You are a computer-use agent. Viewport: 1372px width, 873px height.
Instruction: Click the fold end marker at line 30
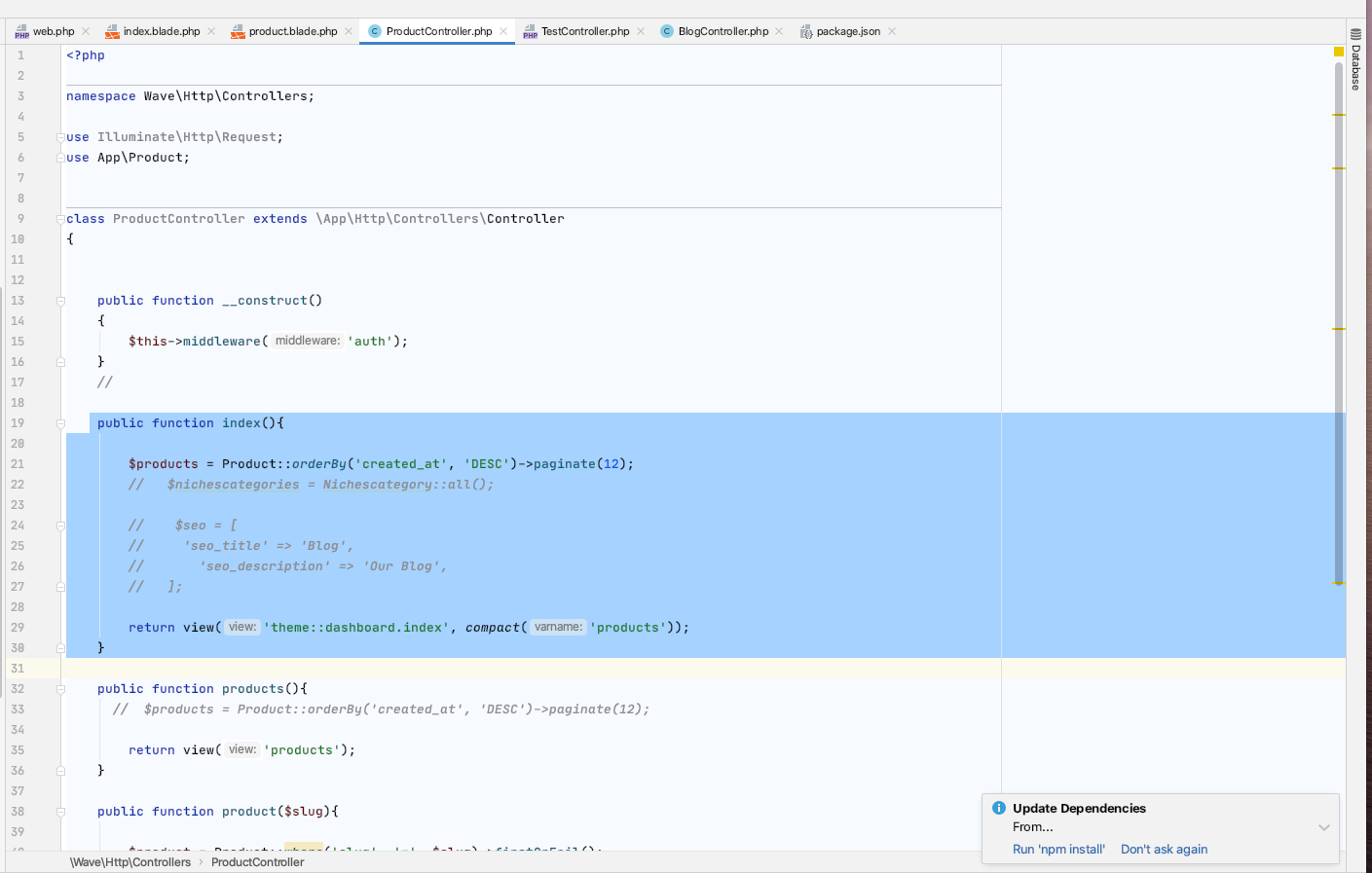click(60, 648)
